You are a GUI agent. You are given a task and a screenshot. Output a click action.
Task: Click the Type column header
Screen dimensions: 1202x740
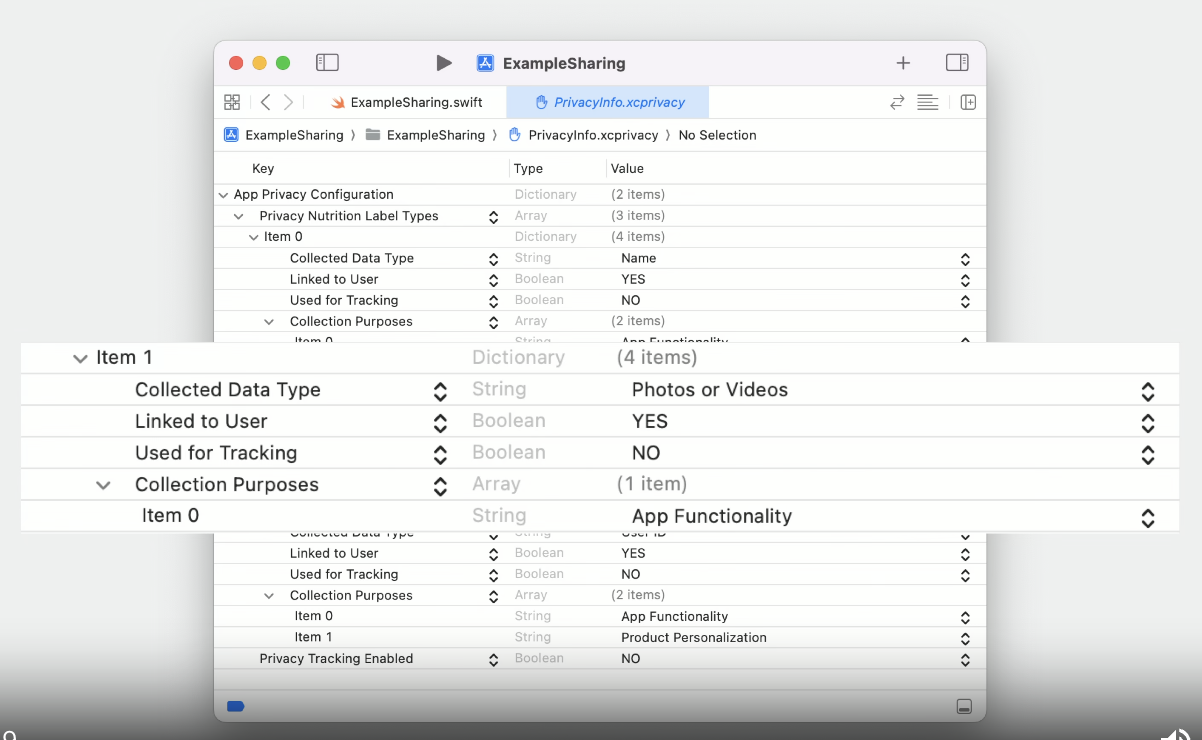pyautogui.click(x=528, y=168)
